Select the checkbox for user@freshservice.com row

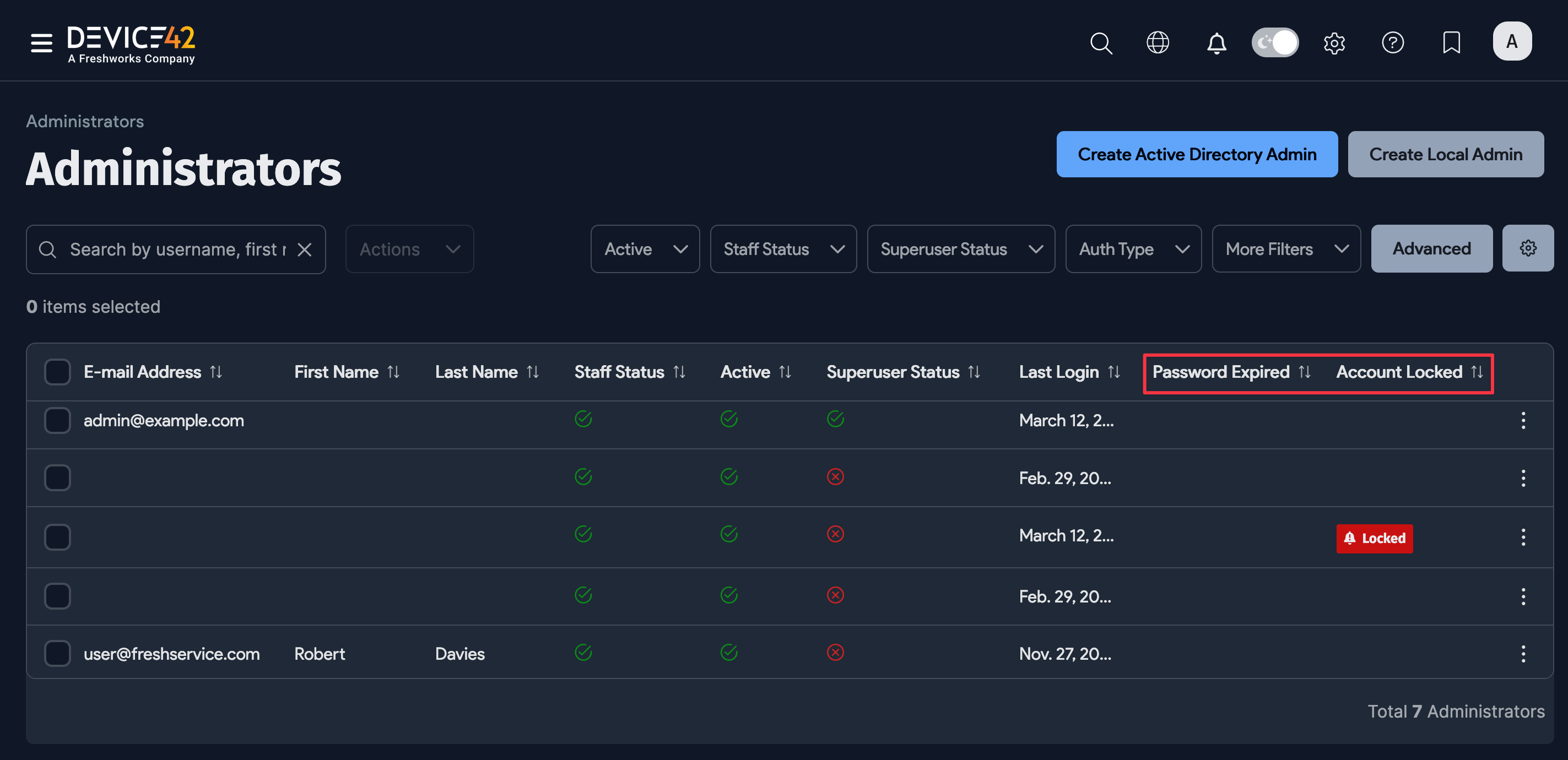(x=57, y=653)
